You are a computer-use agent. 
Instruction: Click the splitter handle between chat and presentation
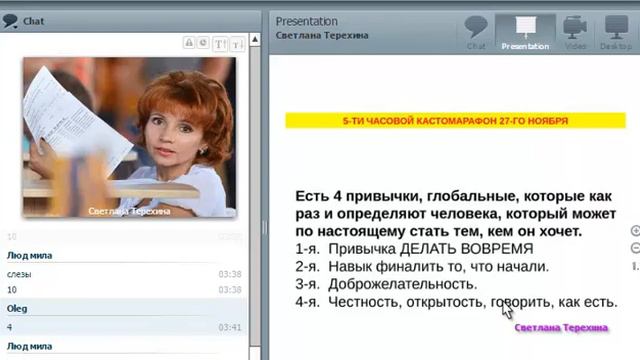pyautogui.click(x=264, y=227)
